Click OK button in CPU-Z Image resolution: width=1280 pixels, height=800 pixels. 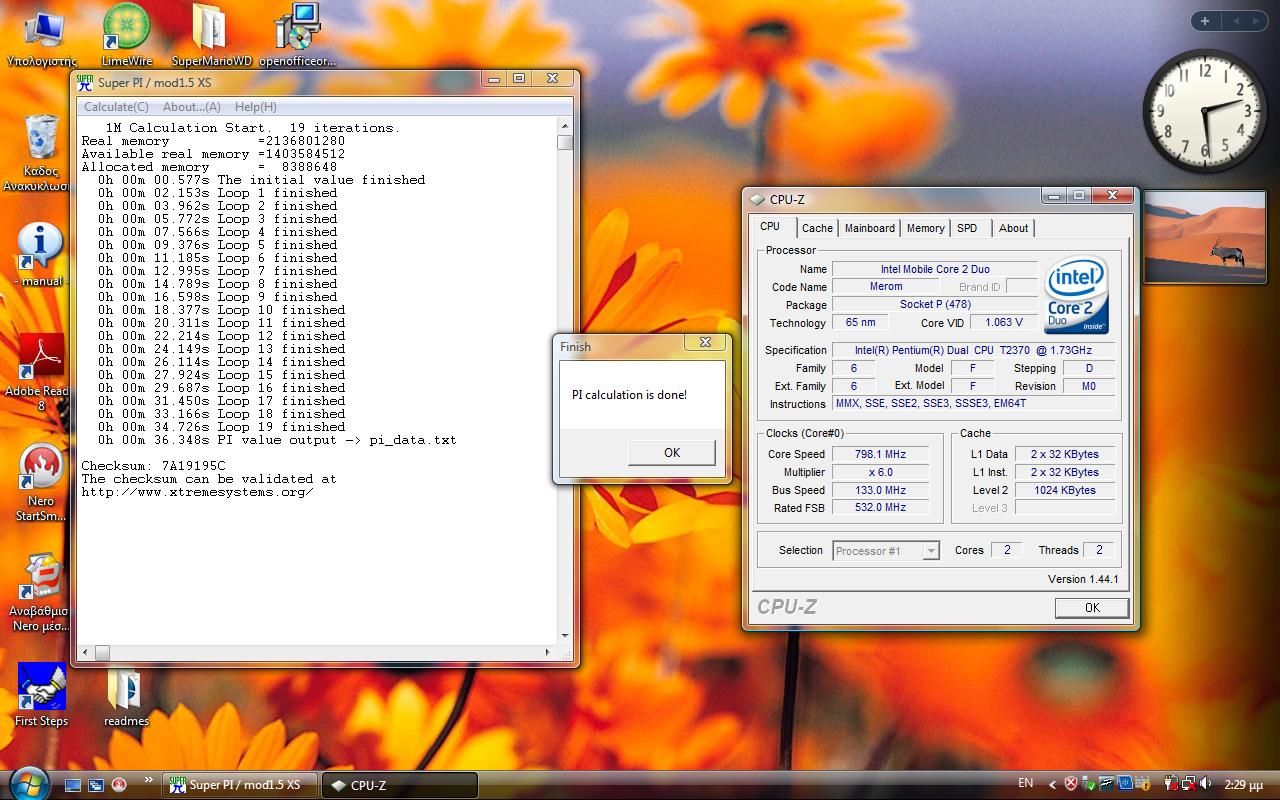[1092, 607]
